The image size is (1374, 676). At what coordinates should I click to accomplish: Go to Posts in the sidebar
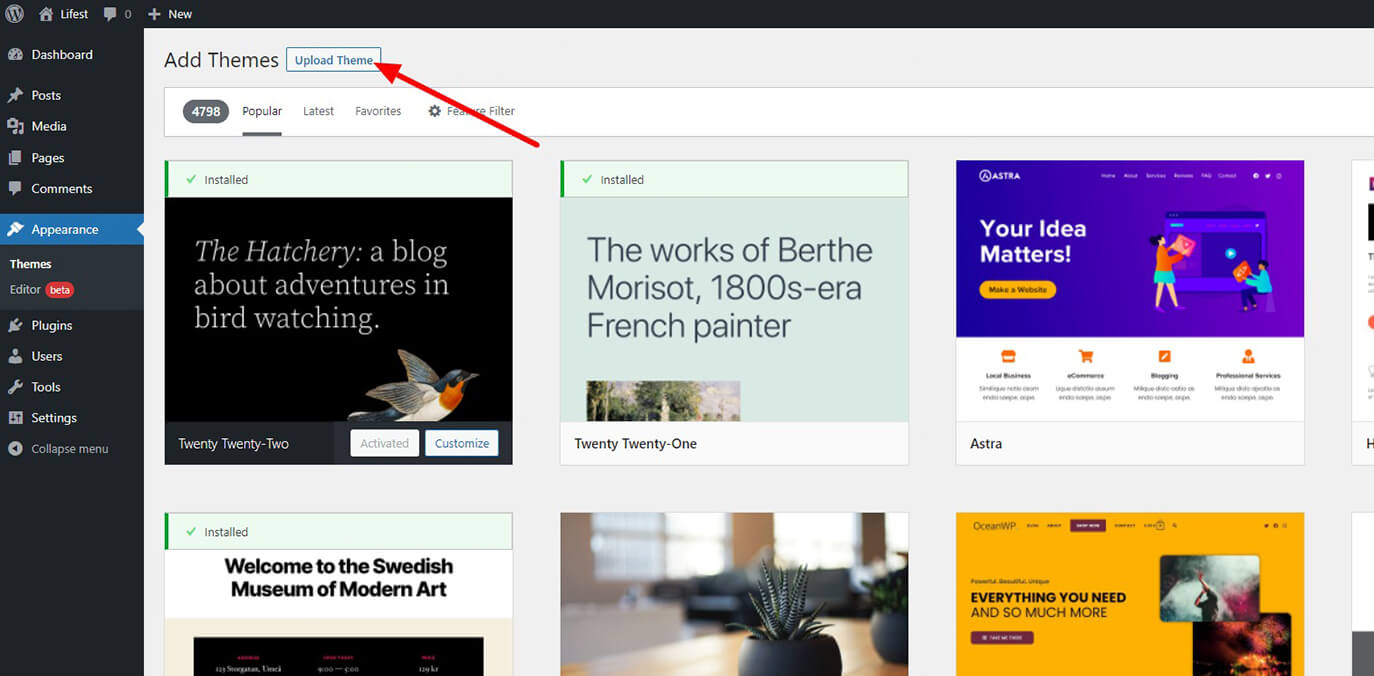point(72,96)
